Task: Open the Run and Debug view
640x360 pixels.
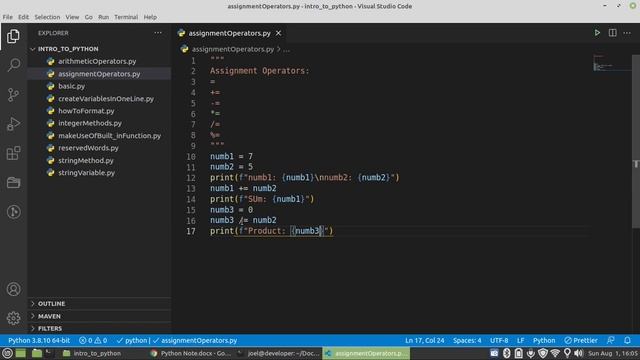Action: 13,124
